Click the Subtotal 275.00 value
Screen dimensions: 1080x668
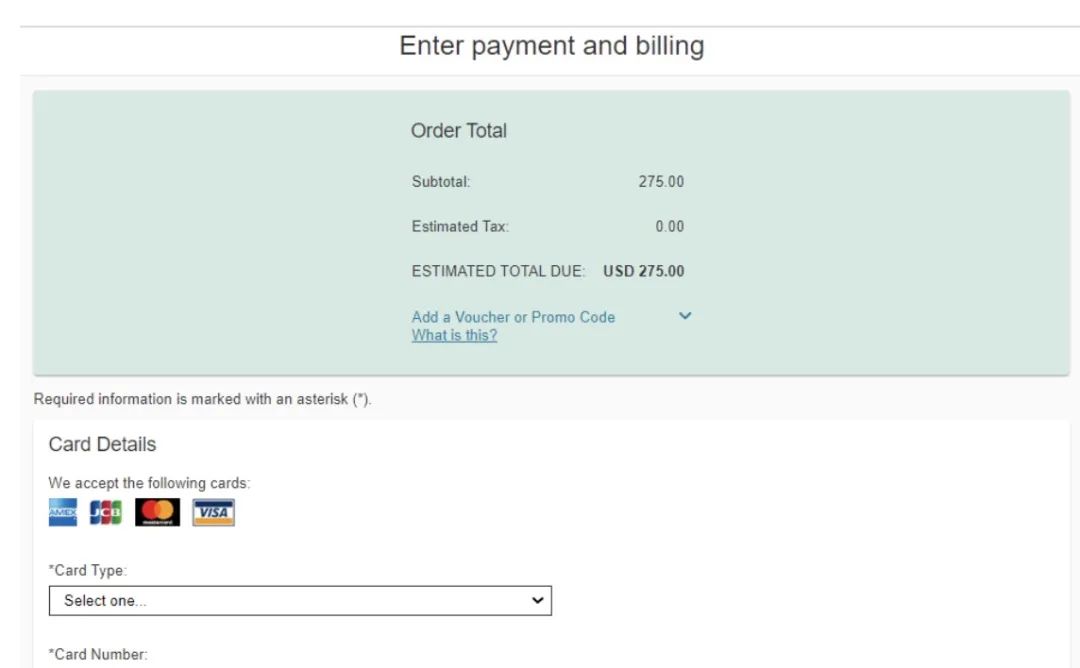(661, 182)
